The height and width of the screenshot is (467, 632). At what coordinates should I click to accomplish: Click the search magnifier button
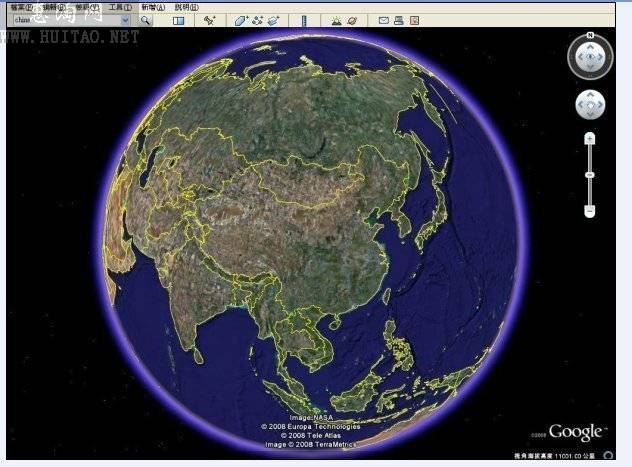pos(145,20)
